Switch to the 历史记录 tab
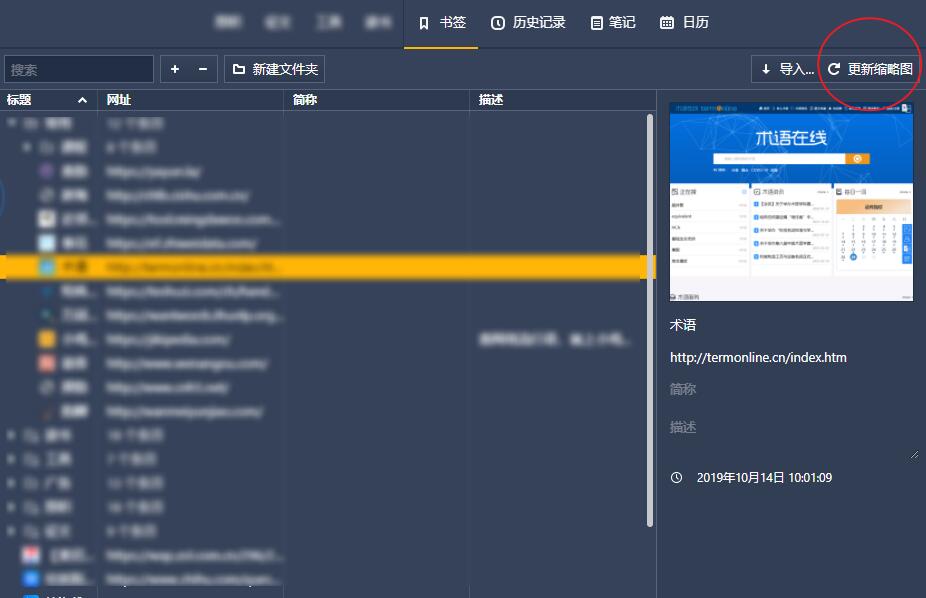Viewport: 926px width, 598px height. point(528,22)
